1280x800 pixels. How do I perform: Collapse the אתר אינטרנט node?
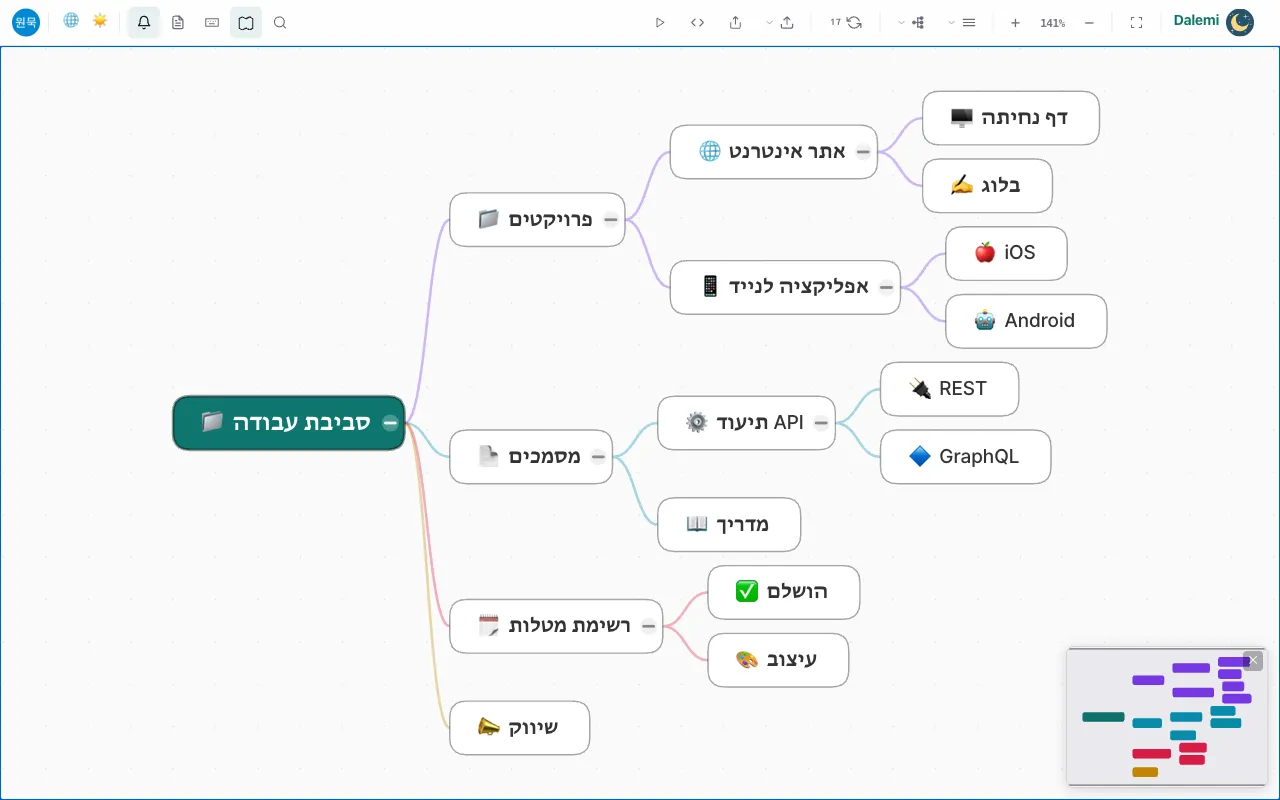click(863, 152)
